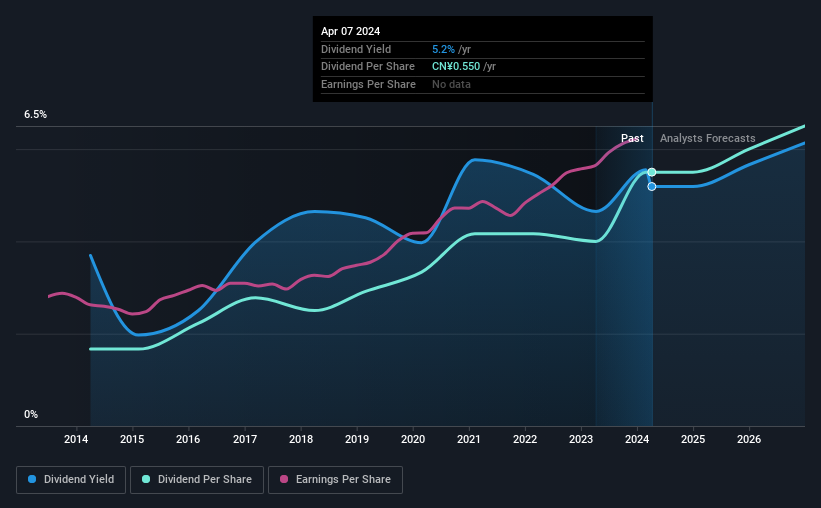This screenshot has width=821, height=508.
Task: Click the blue data point marker at April 2024
Action: (652, 186)
